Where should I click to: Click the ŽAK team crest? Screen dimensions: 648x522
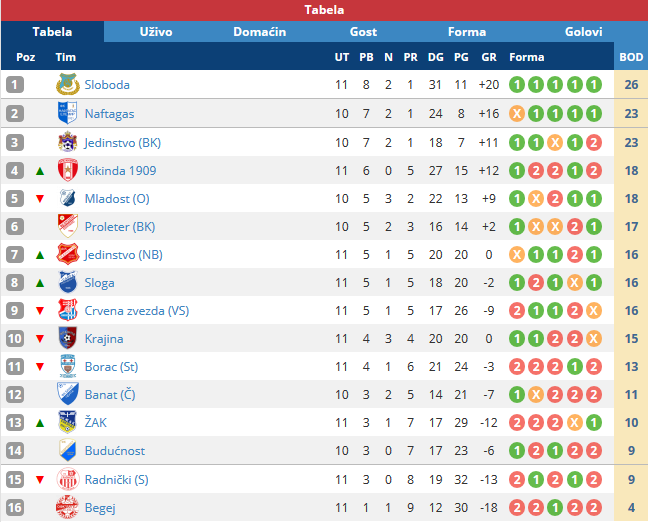68,422
